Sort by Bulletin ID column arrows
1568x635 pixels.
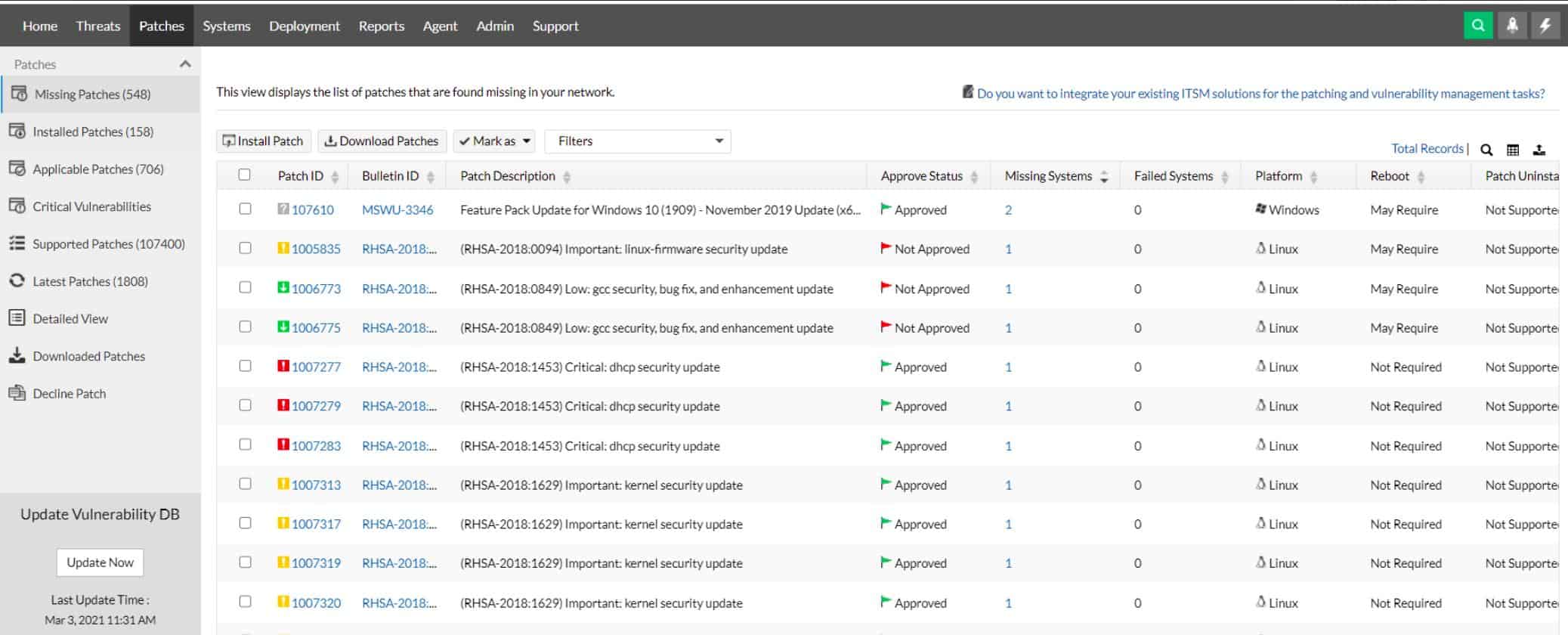[x=431, y=177]
